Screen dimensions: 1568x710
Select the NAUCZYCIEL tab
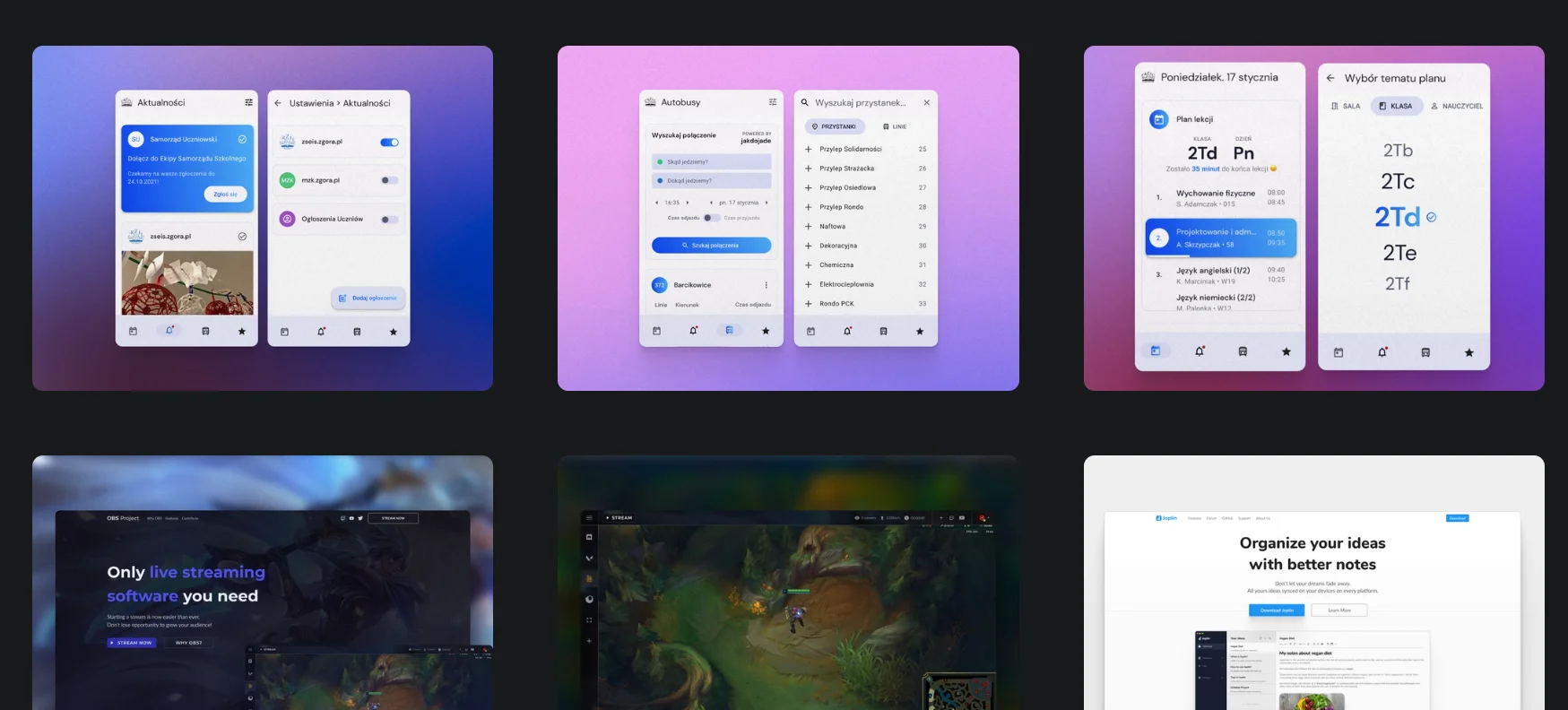(x=1457, y=106)
